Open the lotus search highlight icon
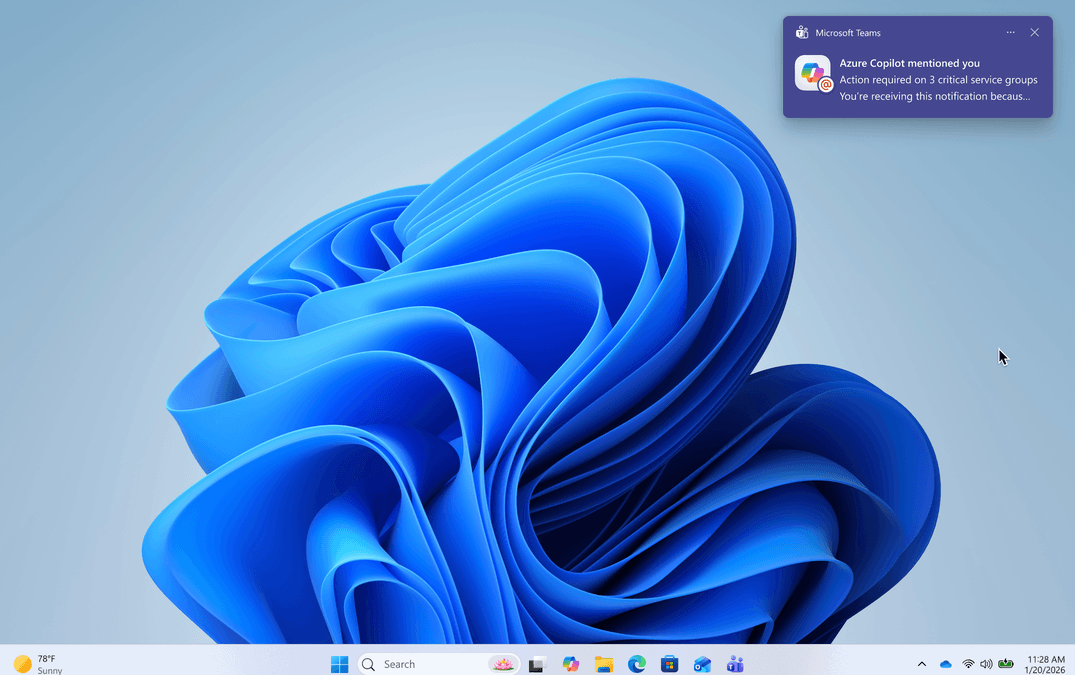The image size is (1075, 675). [x=503, y=664]
